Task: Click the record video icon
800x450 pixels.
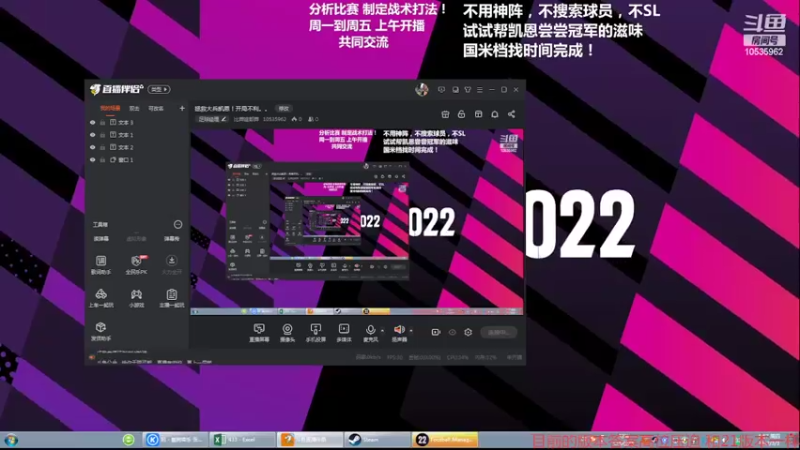Action: 436,332
